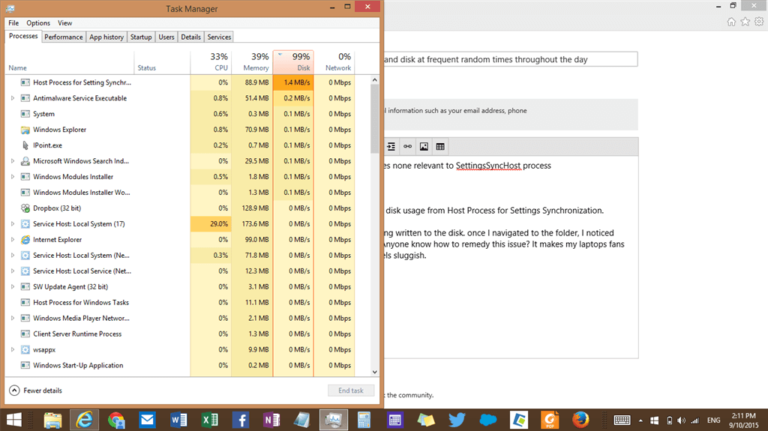768x431 pixels.
Task: Click the insert hyperlink icon in the browser editor
Action: (x=408, y=146)
